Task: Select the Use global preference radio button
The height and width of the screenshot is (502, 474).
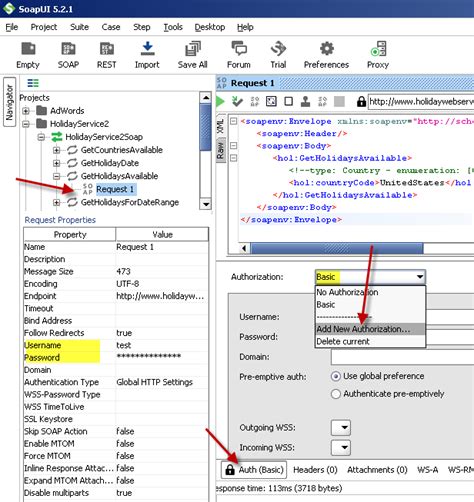Action: [336, 376]
